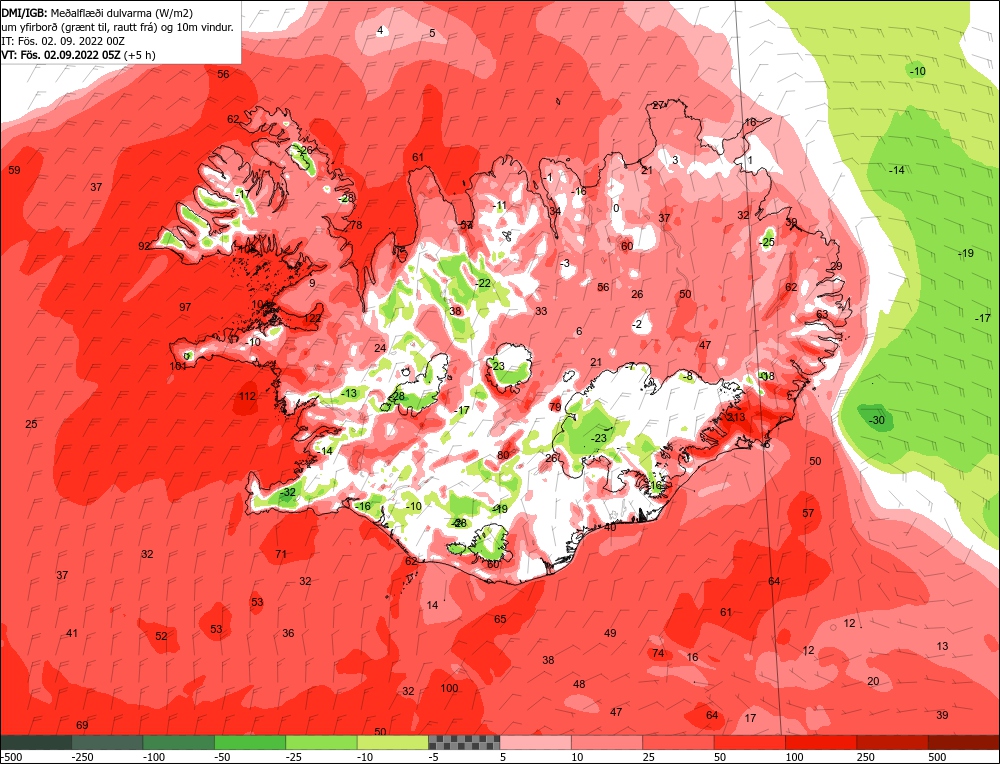The height and width of the screenshot is (764, 1000).
Task: Click the legend swatch between 25 and 50
Action: [679, 742]
